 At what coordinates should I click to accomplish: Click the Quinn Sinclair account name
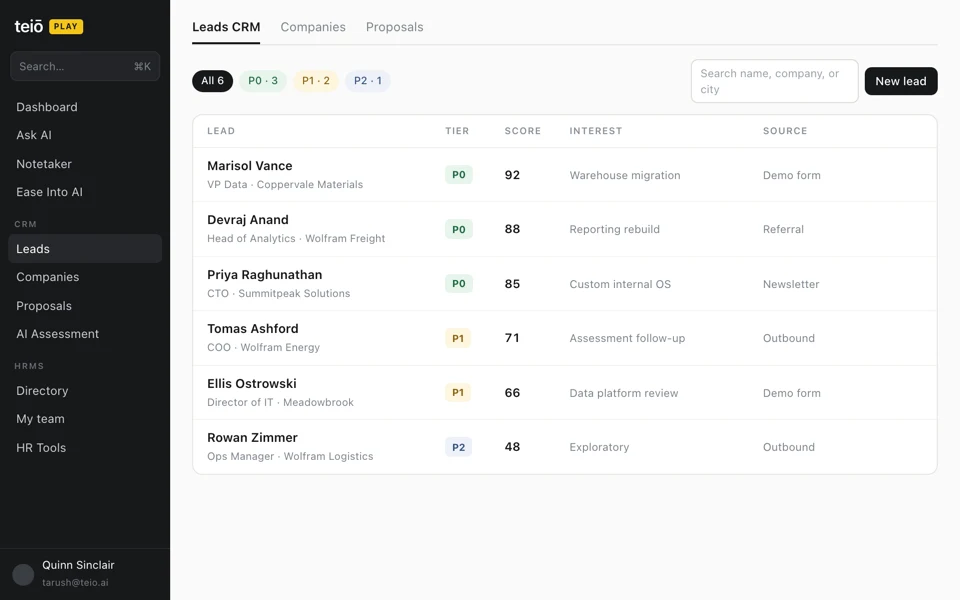[x=78, y=565]
